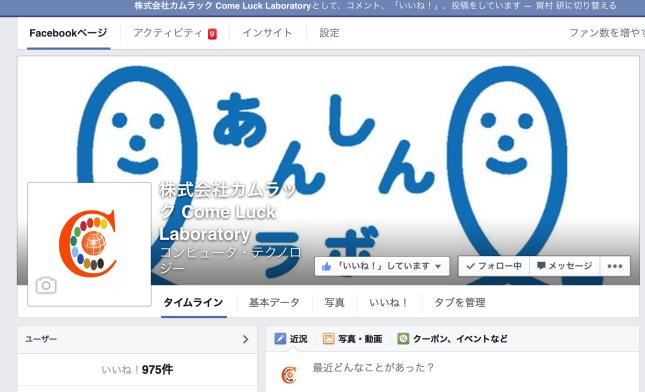Toggle the フォロー中 following button
The width and height of the screenshot is (645, 392).
(494, 266)
